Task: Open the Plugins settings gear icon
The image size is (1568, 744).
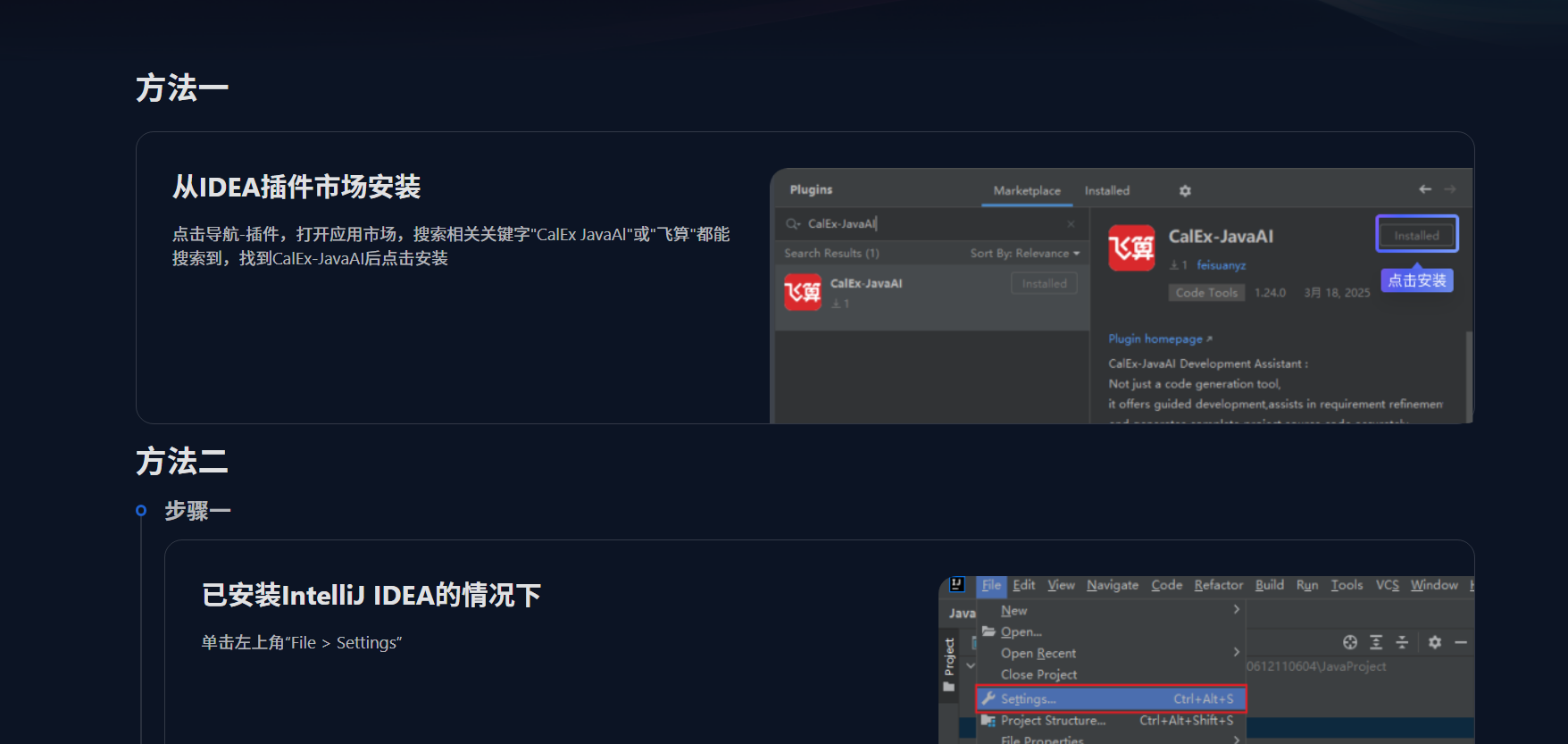Action: [1185, 191]
